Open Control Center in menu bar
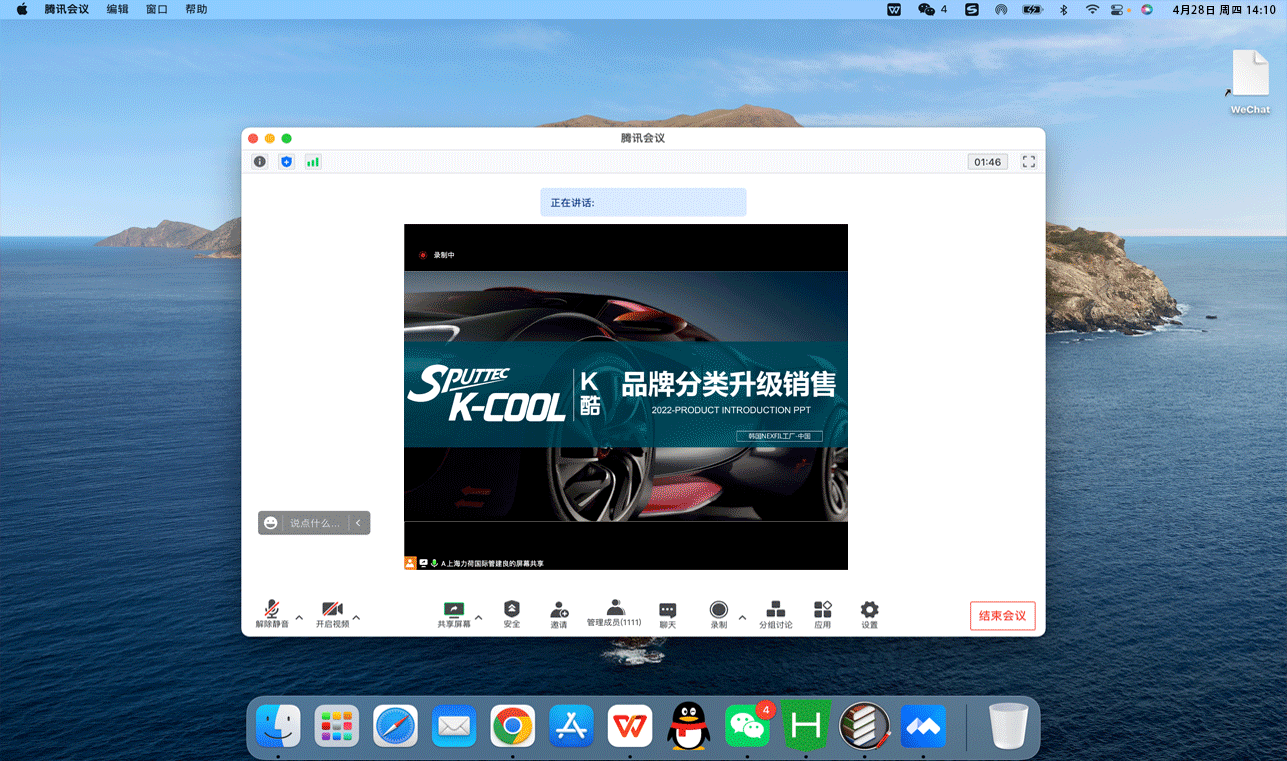The width and height of the screenshot is (1287, 761). click(x=1118, y=9)
